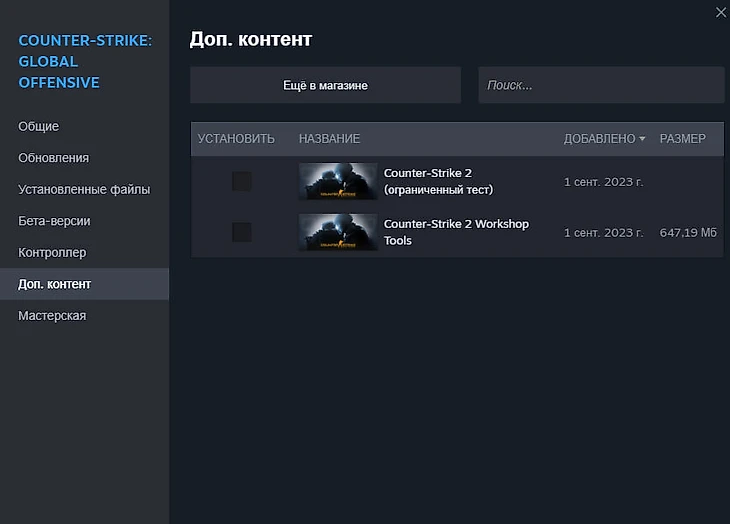Screen dimensions: 730x524
Task: Click the Counter-Strike 2 (ограниченный тест) title
Action: 438,181
